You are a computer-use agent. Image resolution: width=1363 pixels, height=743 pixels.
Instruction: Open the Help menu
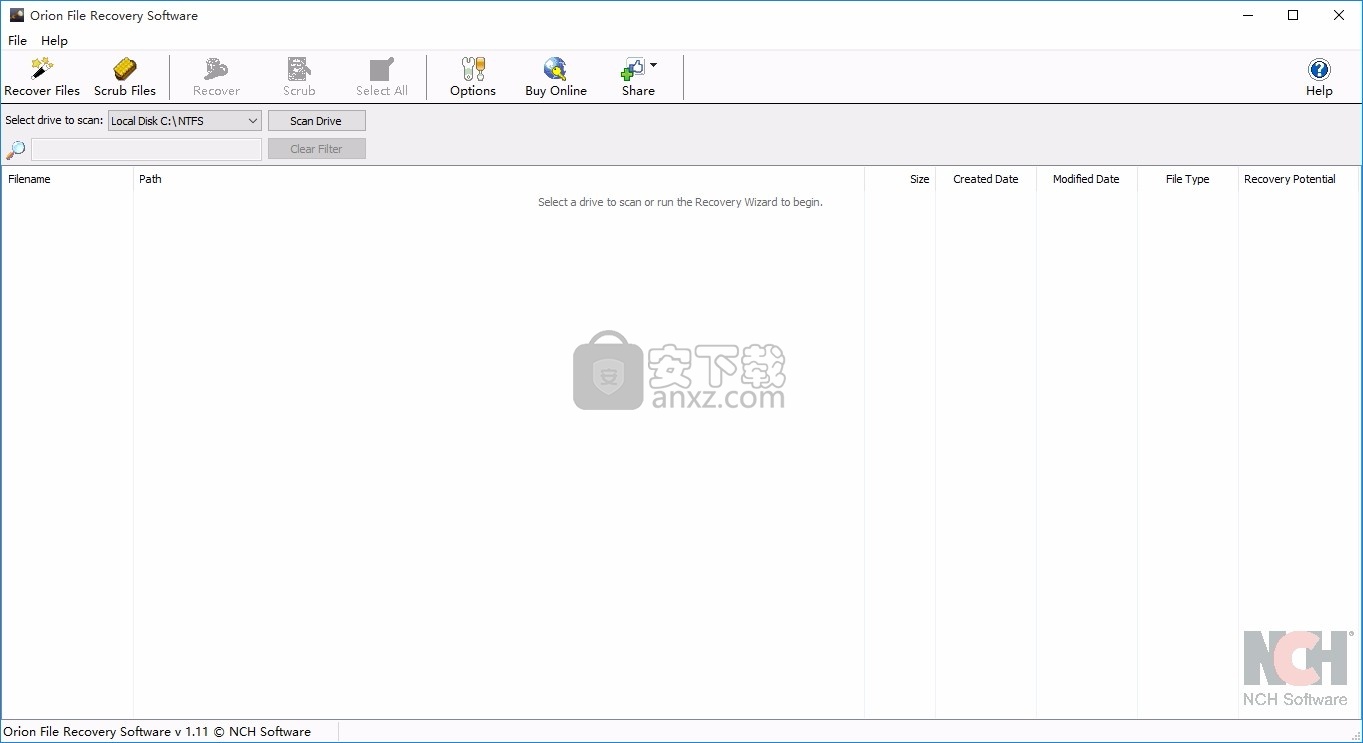54,41
